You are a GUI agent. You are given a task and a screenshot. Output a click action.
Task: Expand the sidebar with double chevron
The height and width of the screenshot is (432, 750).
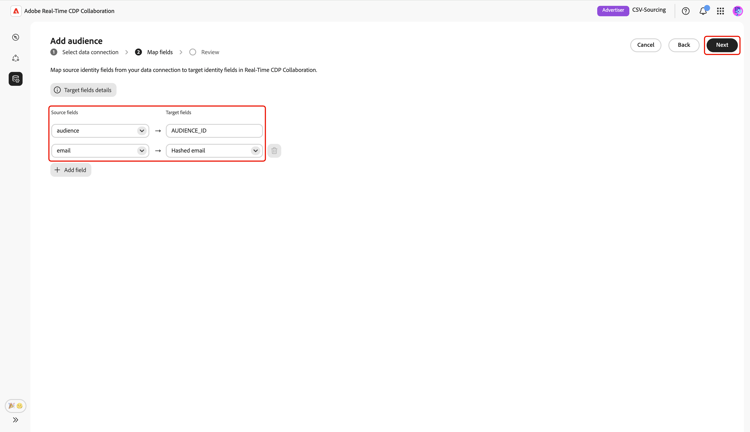click(x=16, y=420)
